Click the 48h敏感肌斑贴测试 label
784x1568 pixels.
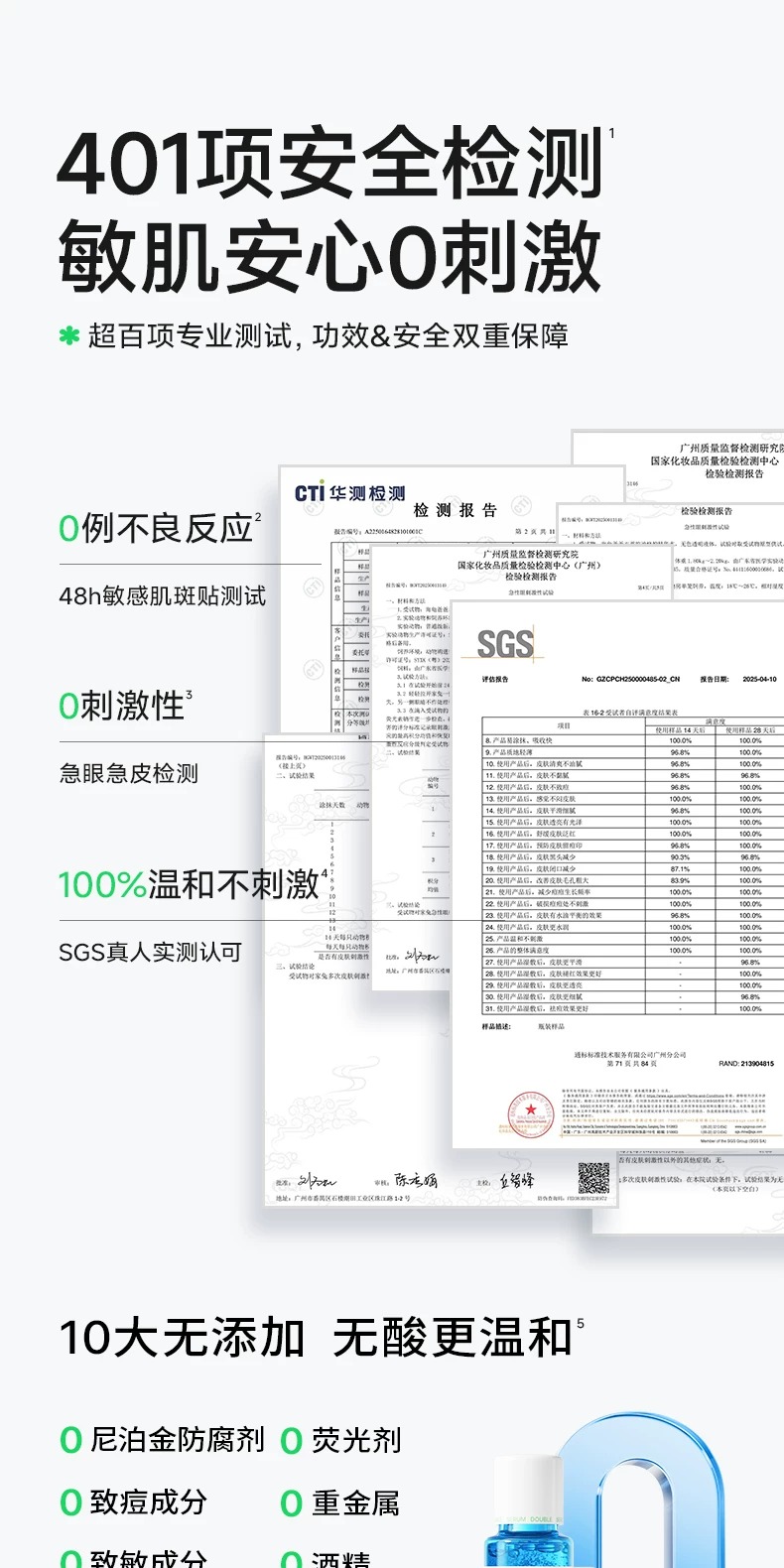click(x=162, y=596)
